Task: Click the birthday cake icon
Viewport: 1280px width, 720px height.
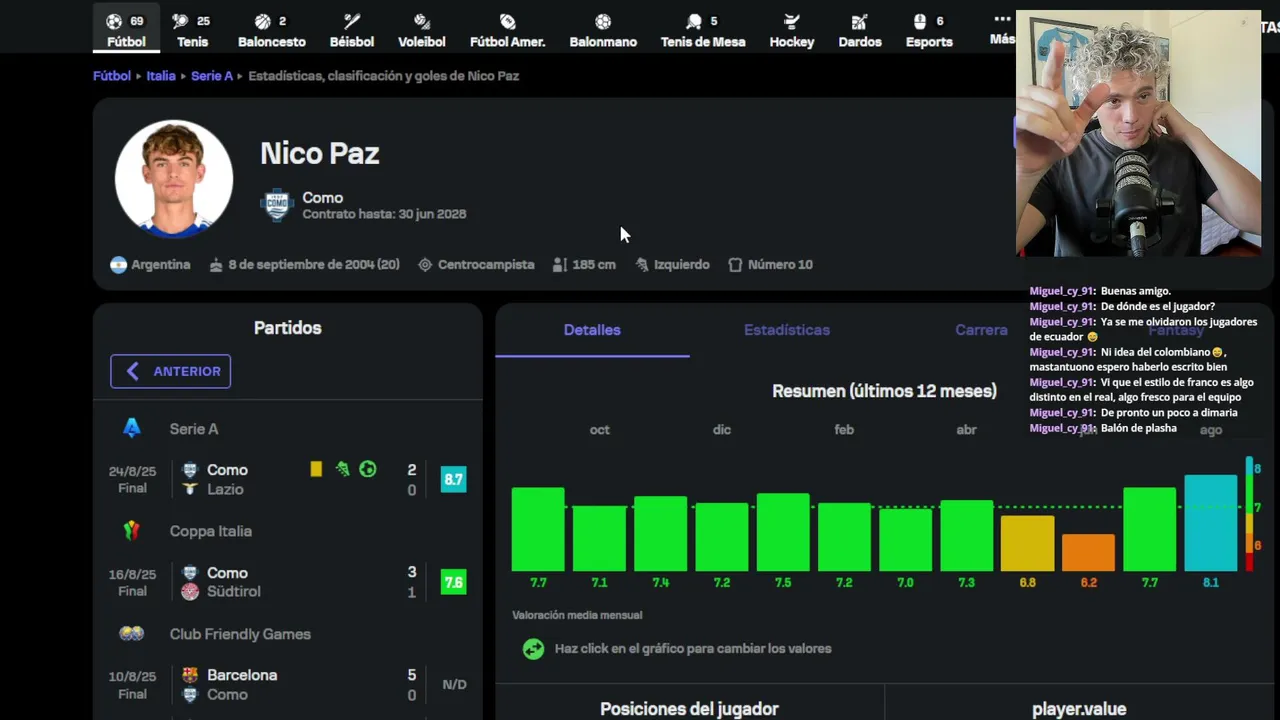Action: coord(216,265)
